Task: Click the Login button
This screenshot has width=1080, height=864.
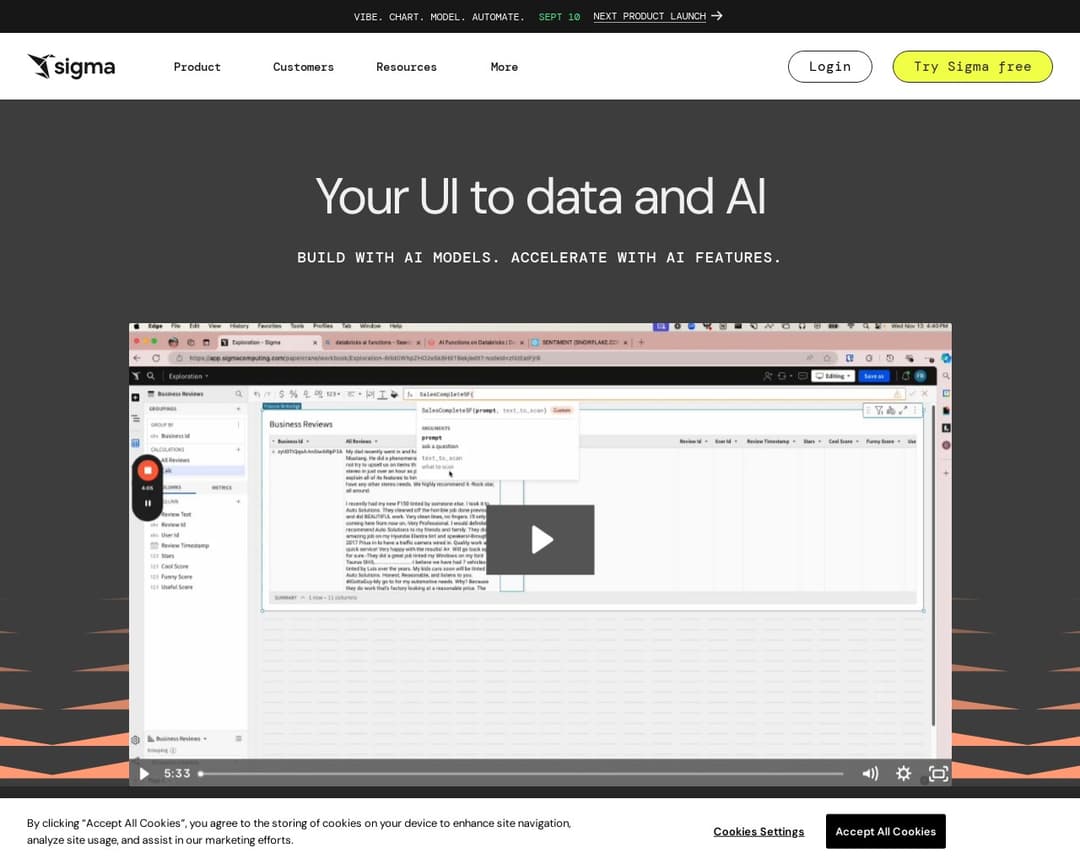Action: [829, 67]
